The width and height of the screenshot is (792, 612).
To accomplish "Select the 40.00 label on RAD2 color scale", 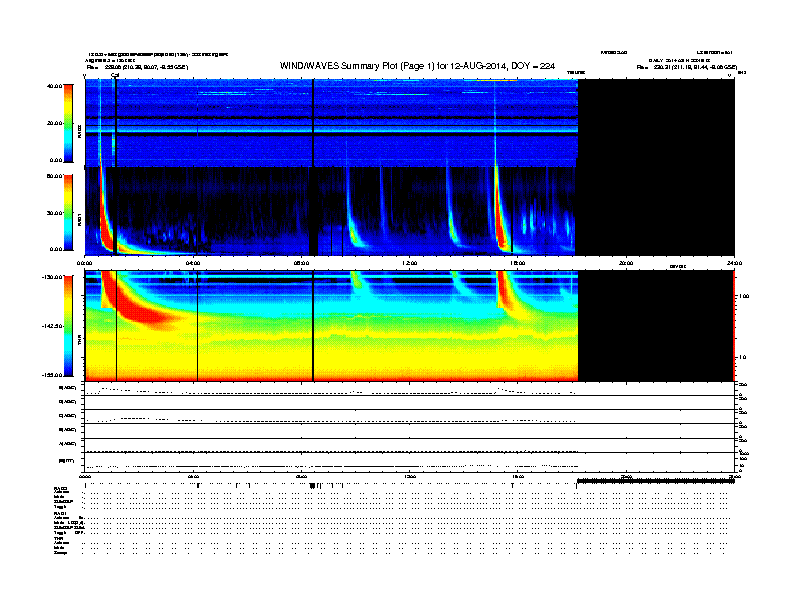I will pyautogui.click(x=54, y=86).
